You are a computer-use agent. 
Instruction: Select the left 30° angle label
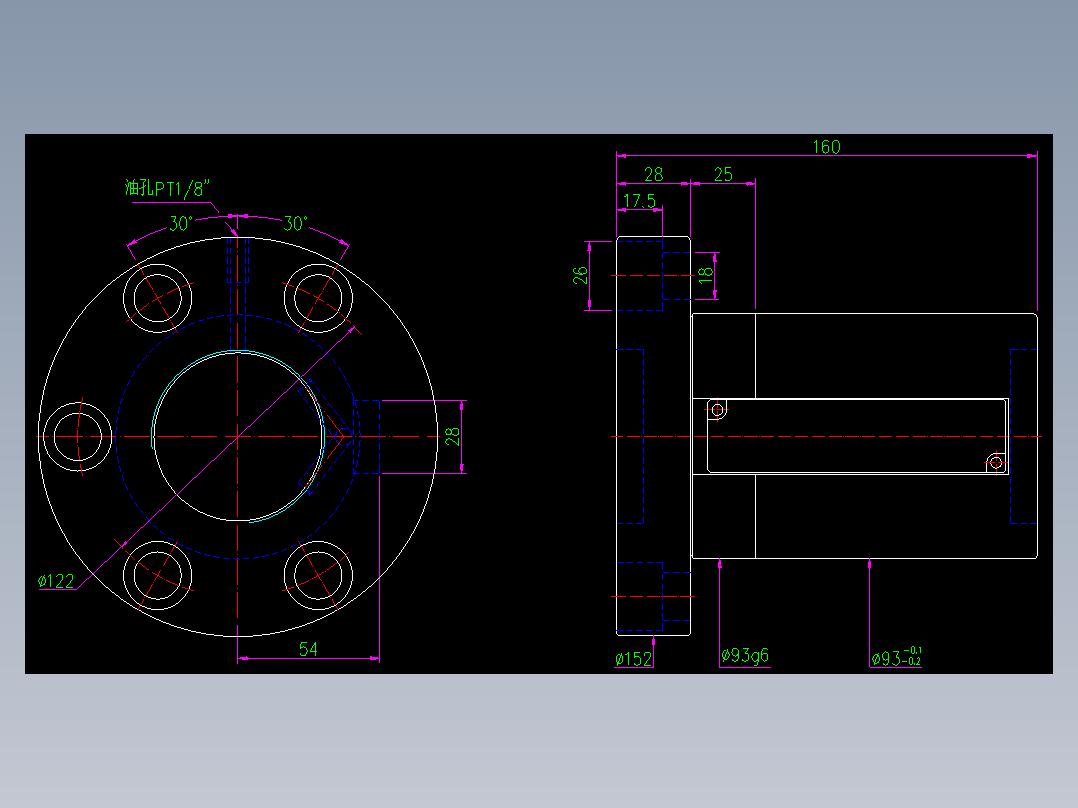click(181, 223)
